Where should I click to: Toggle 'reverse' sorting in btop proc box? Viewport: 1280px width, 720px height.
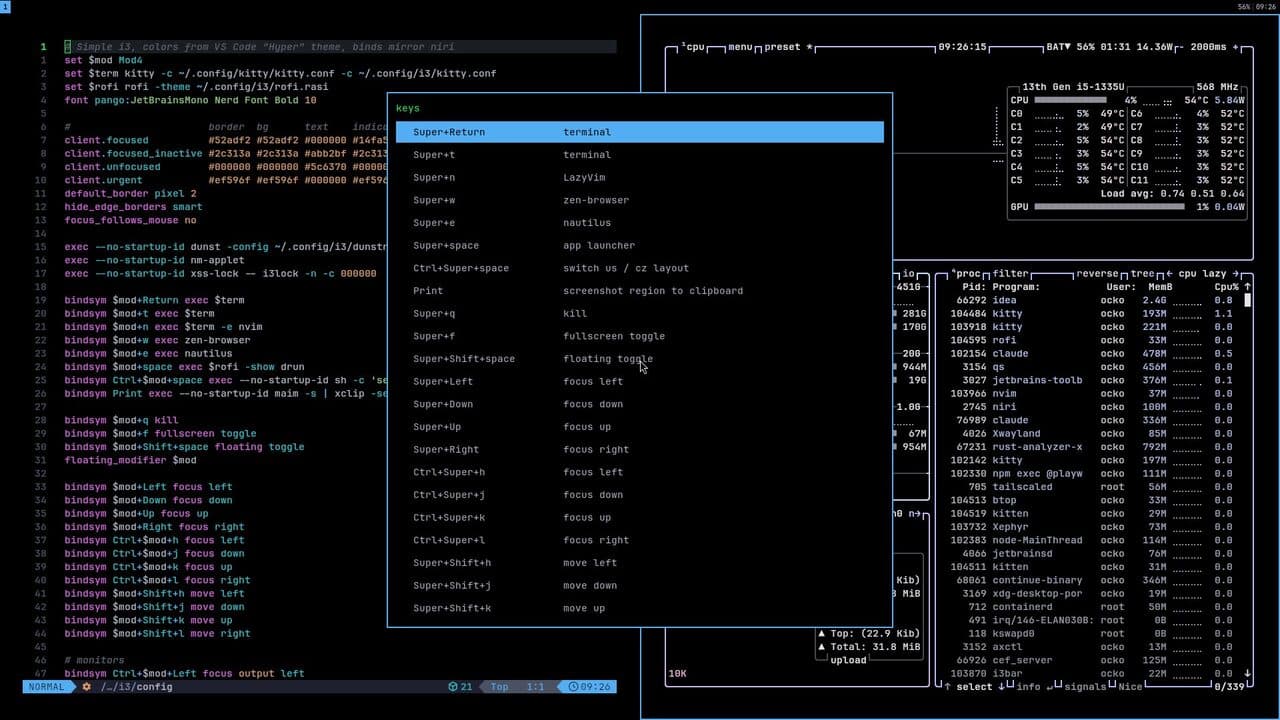tap(1099, 273)
